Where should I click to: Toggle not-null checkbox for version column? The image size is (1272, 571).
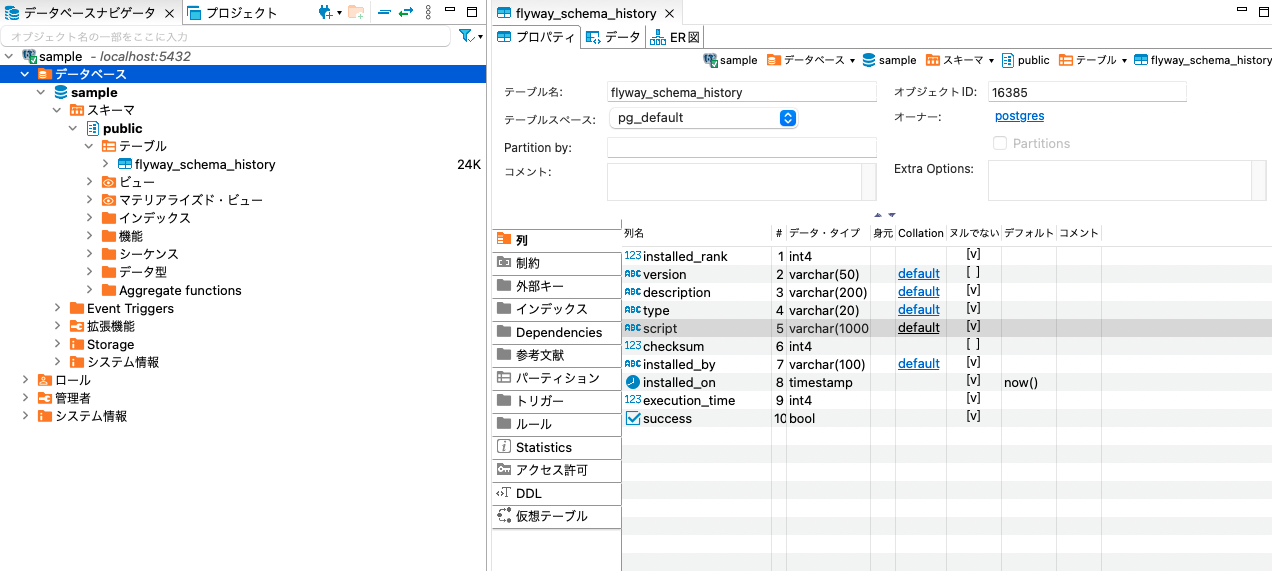pyautogui.click(x=972, y=273)
